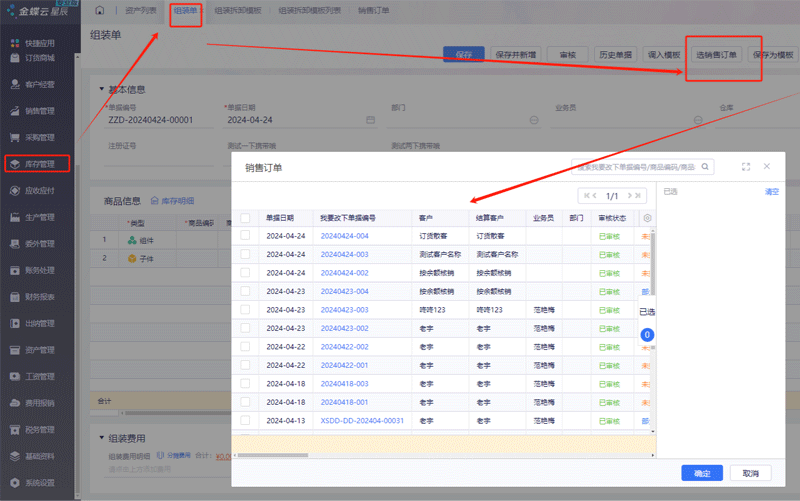Open 财务报表 sidebar module

pos(33,297)
